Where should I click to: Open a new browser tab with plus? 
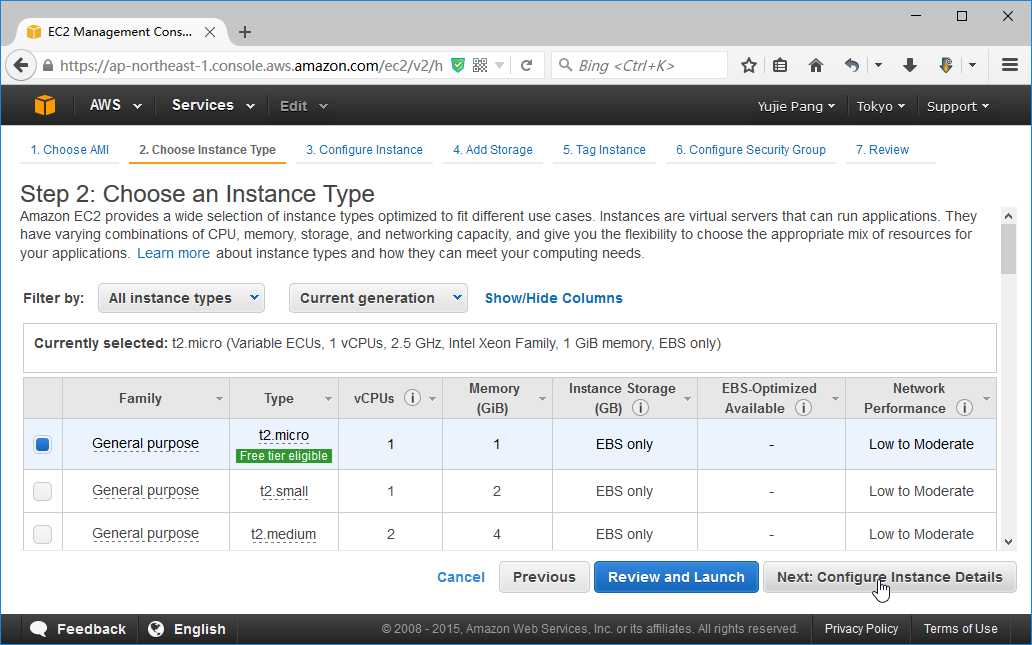pos(245,32)
